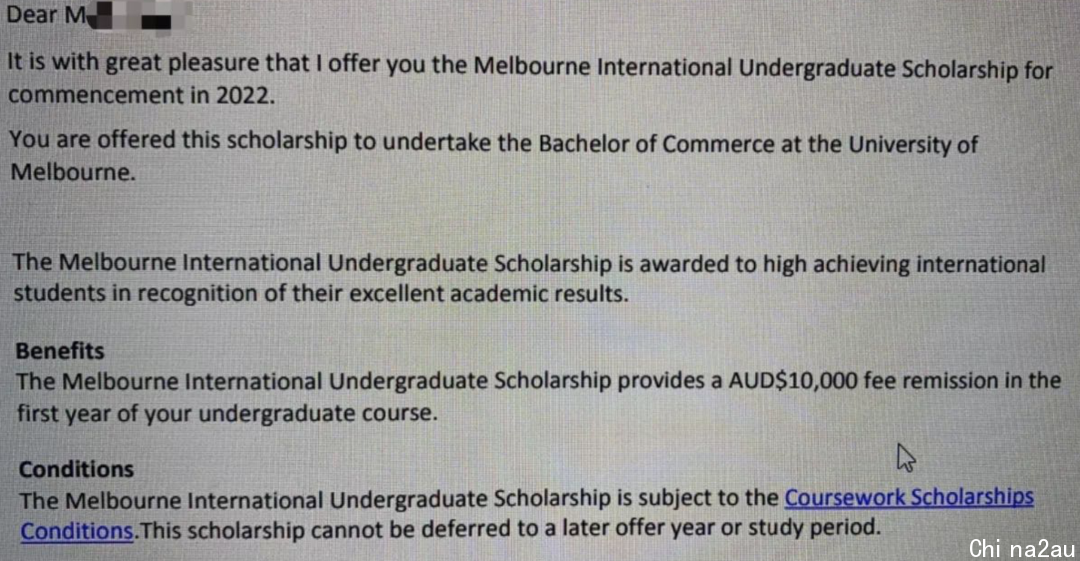This screenshot has width=1080, height=561.
Task: Click the Dear greeting at top
Action: click(32, 14)
